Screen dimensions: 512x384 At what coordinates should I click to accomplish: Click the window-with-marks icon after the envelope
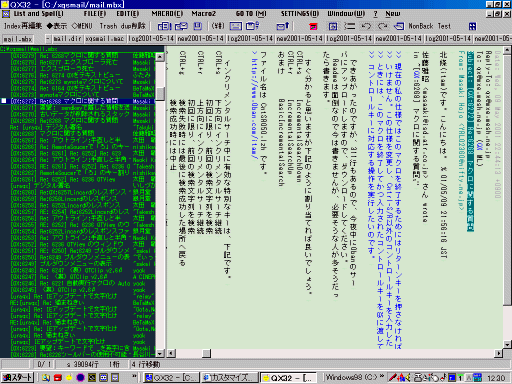click(252, 26)
